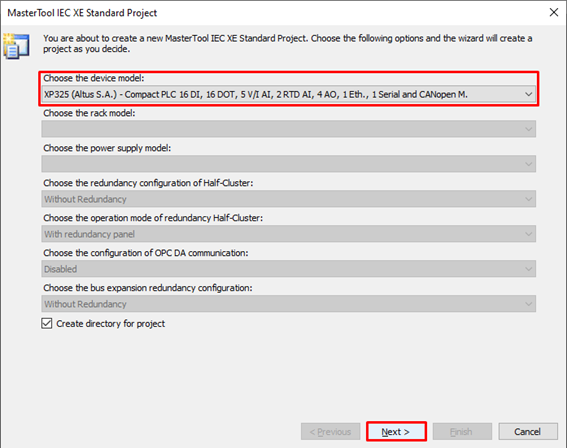Open the power supply model dropdown
The height and width of the screenshot is (448, 567).
click(x=289, y=164)
